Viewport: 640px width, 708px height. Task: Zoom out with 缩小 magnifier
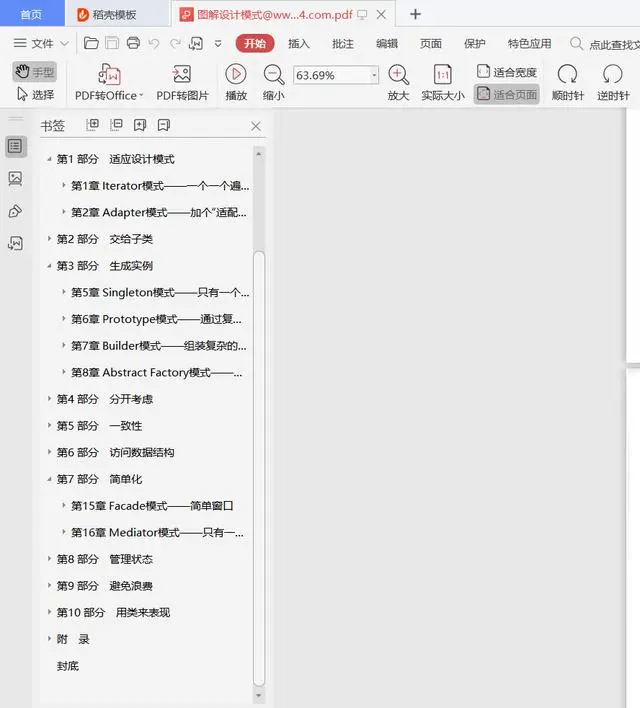274,82
